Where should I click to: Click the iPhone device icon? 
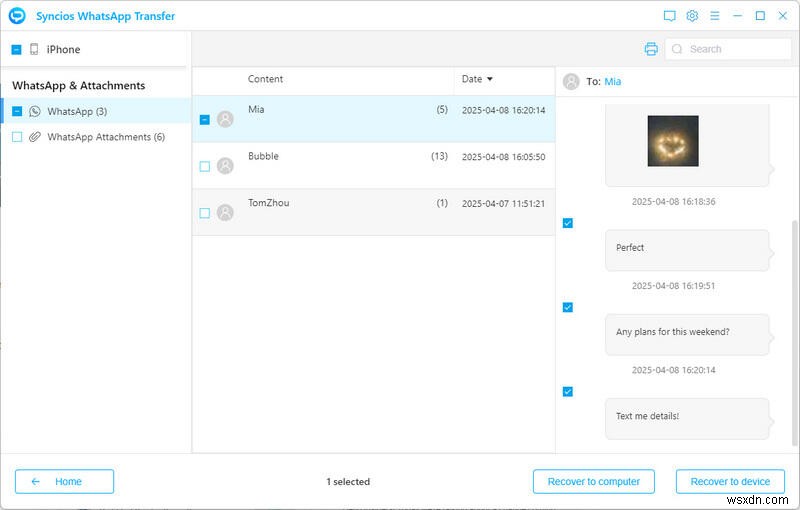coord(34,49)
